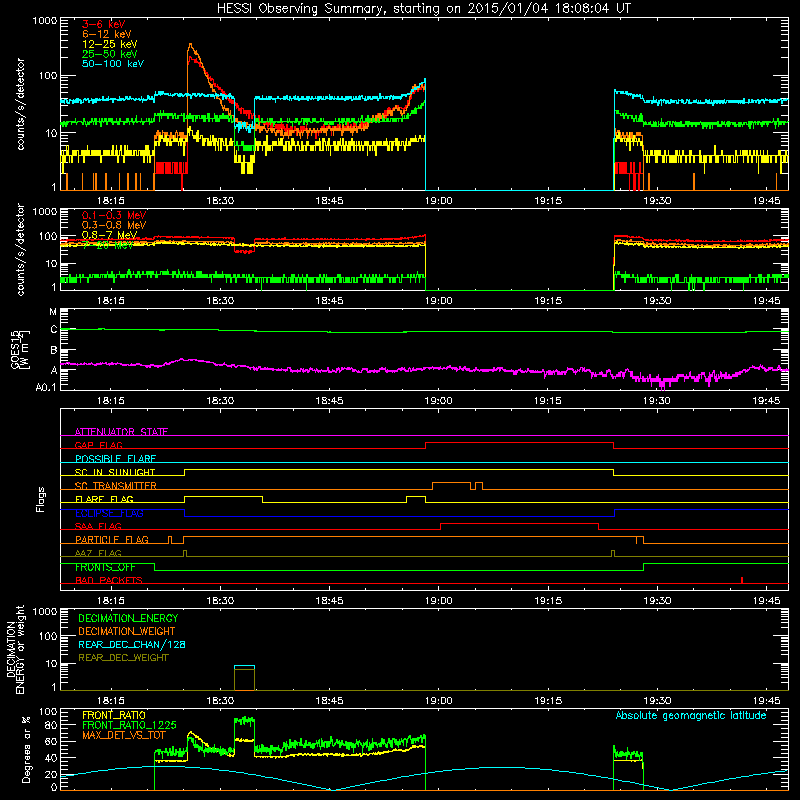Screen dimensions: 800x800
Task: Click the FLARE_FLAG label
Action: 104,499
